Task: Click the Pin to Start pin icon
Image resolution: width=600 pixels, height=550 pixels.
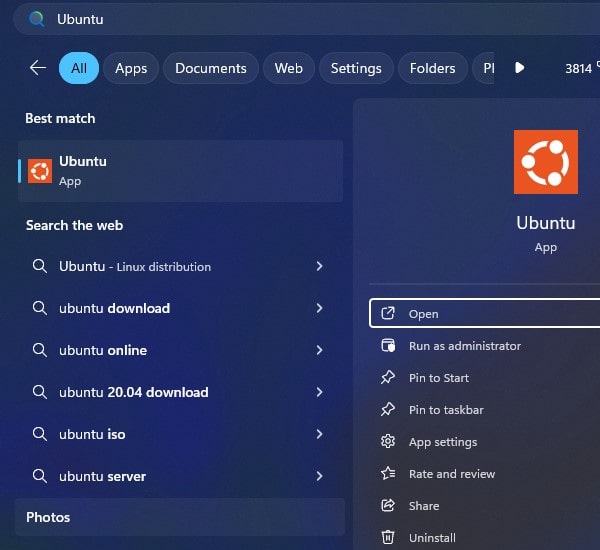Action: point(388,378)
